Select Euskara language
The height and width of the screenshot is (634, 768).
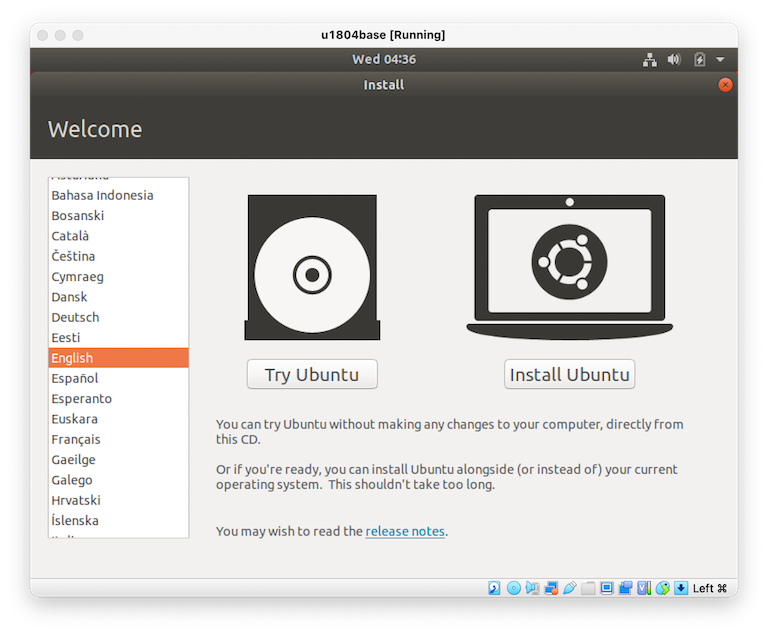119,419
